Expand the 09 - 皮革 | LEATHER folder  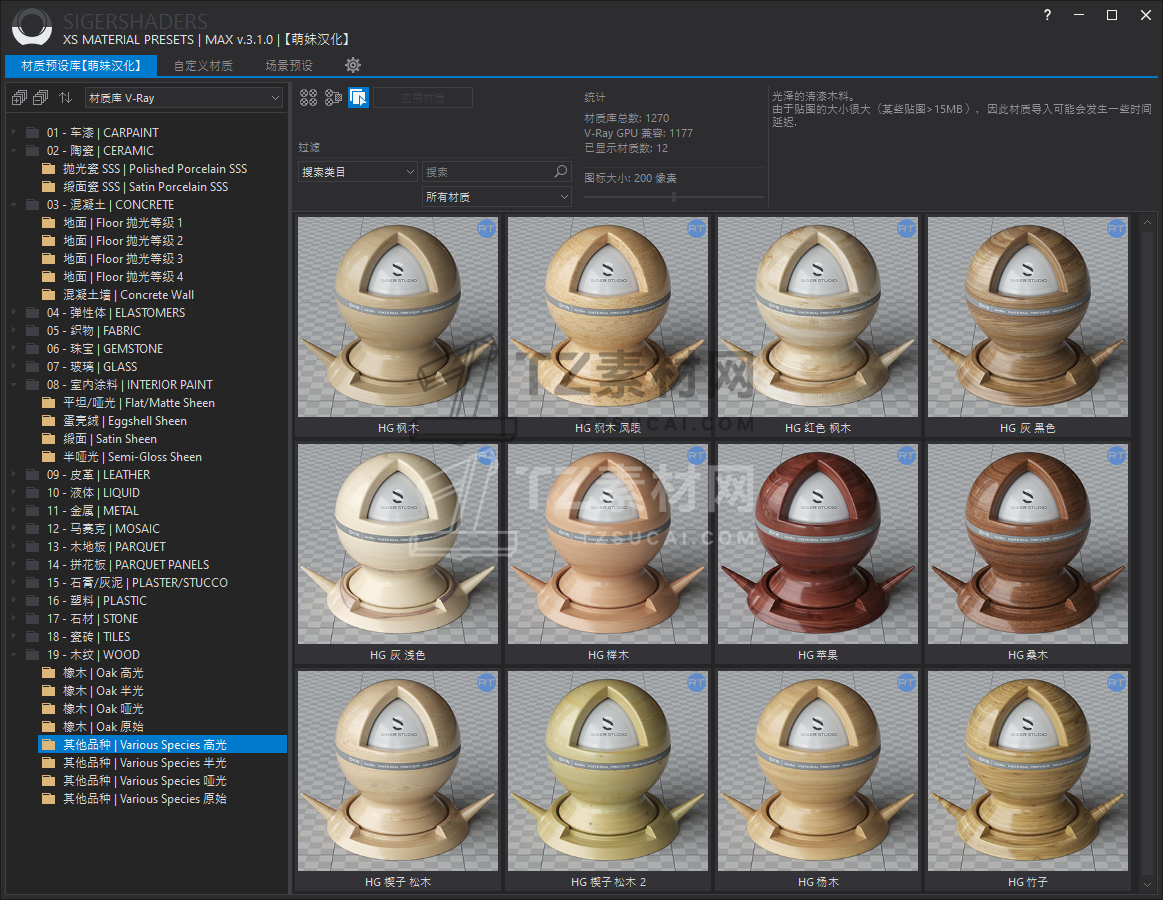coord(13,474)
